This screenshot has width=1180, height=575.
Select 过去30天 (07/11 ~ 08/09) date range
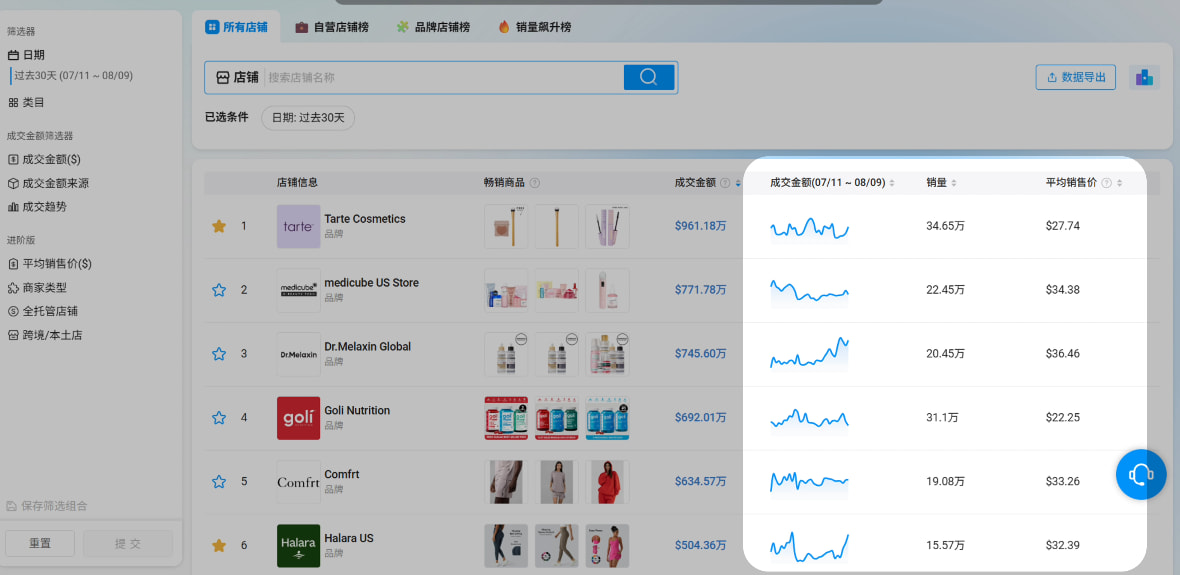tap(74, 75)
